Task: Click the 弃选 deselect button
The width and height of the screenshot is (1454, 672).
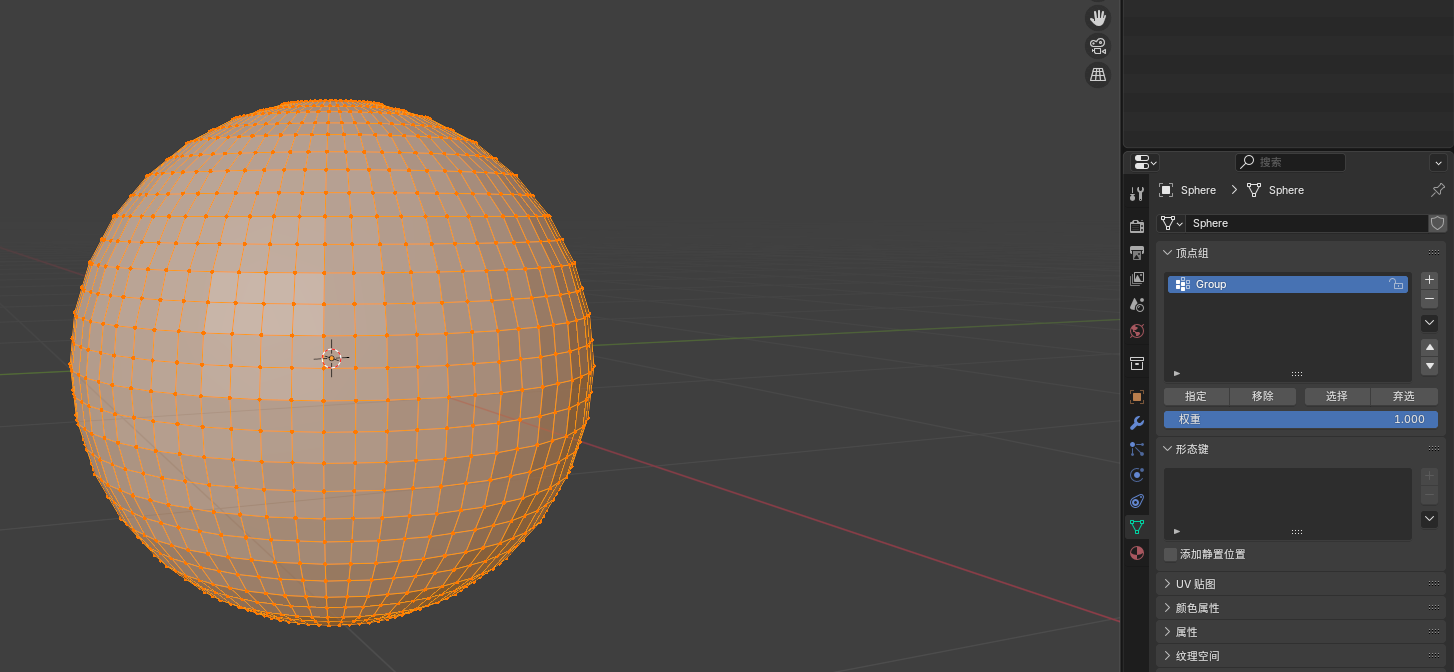Action: click(1404, 396)
